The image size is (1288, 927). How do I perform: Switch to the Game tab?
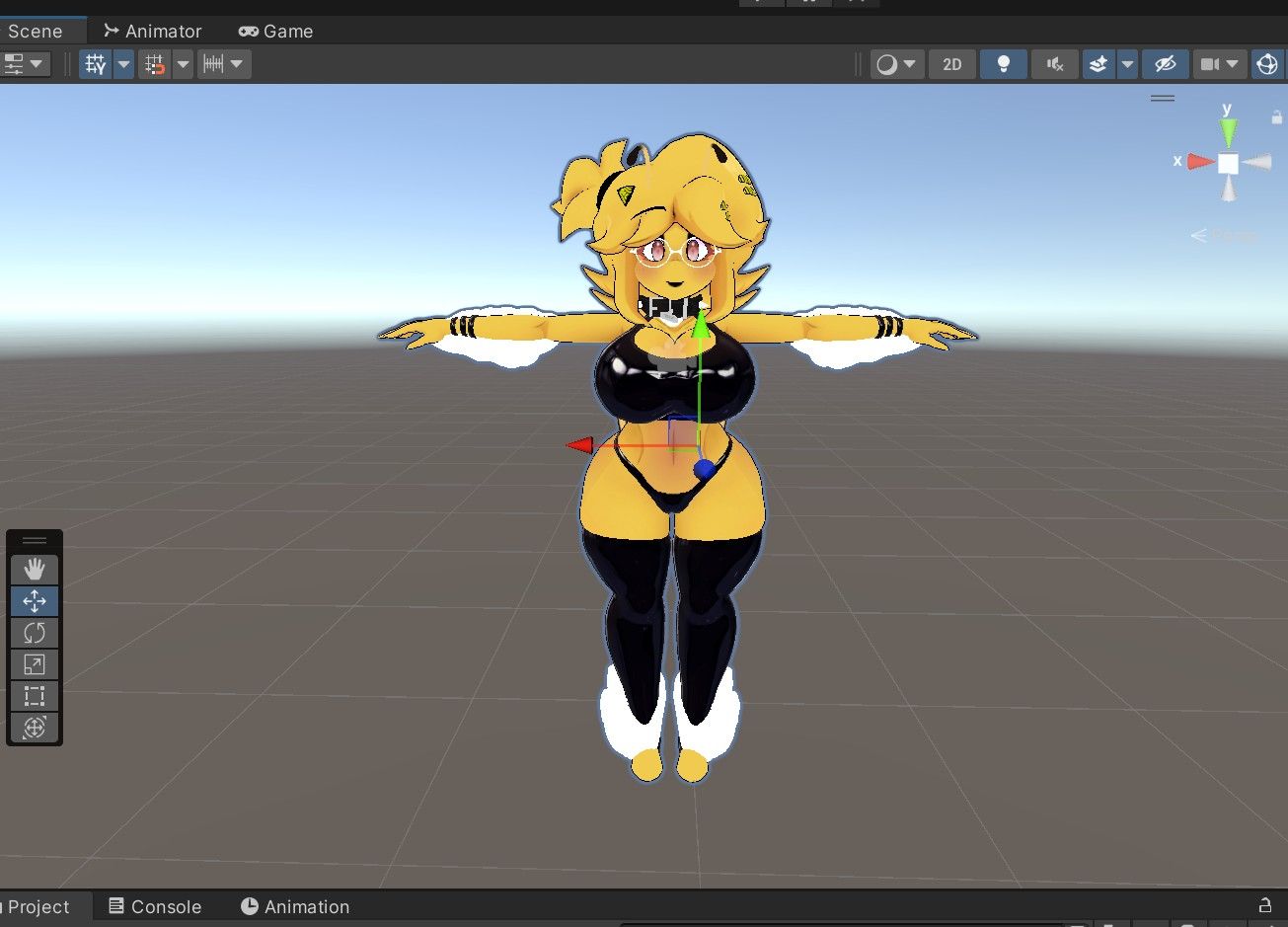tap(275, 31)
